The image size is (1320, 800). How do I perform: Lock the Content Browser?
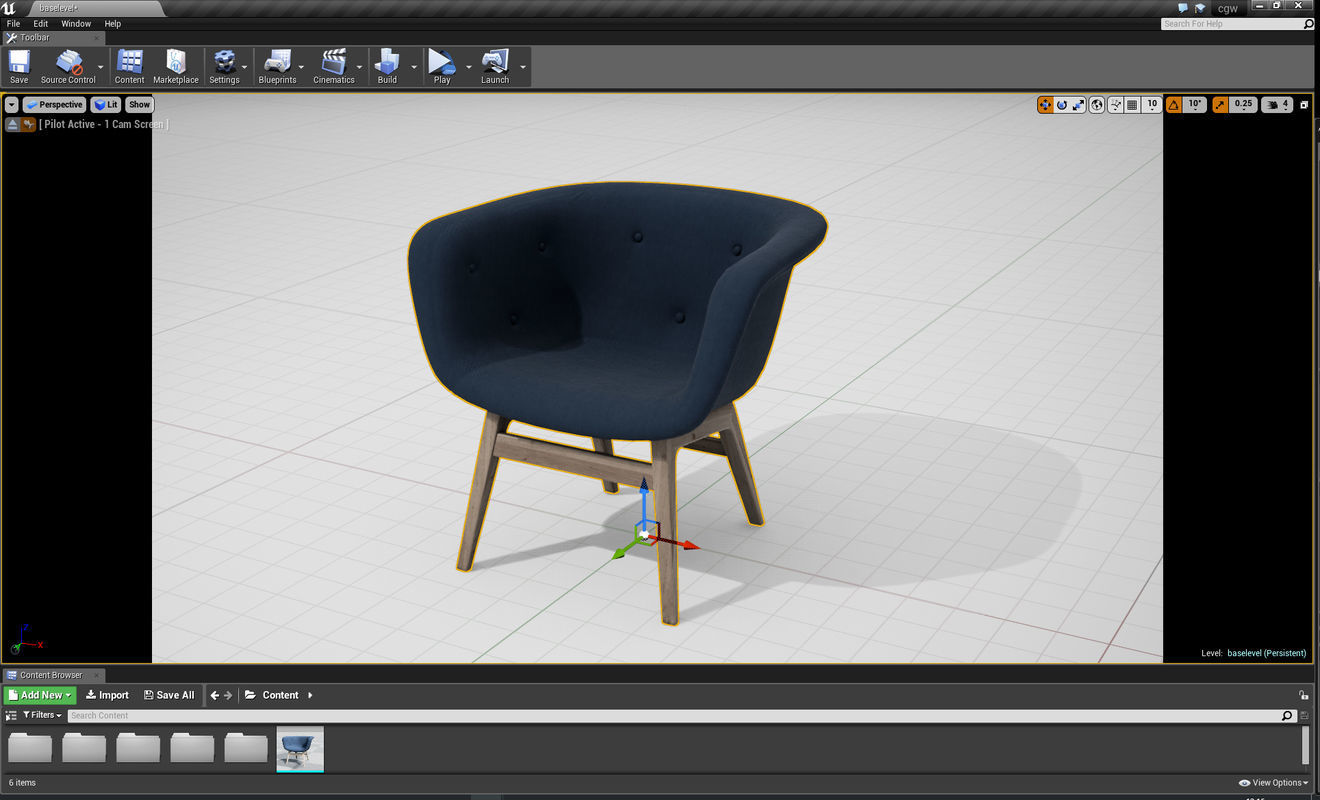1303,695
